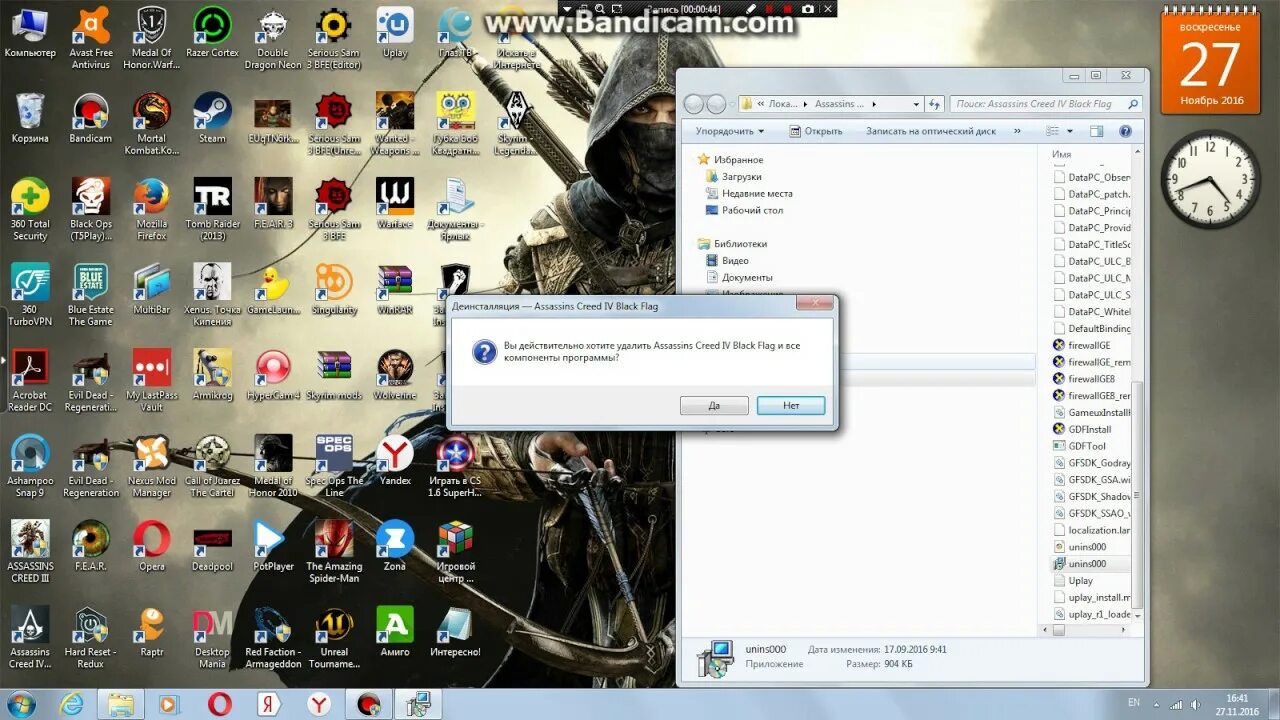Open Mozilla Firefox desktop icon

click(x=152, y=210)
